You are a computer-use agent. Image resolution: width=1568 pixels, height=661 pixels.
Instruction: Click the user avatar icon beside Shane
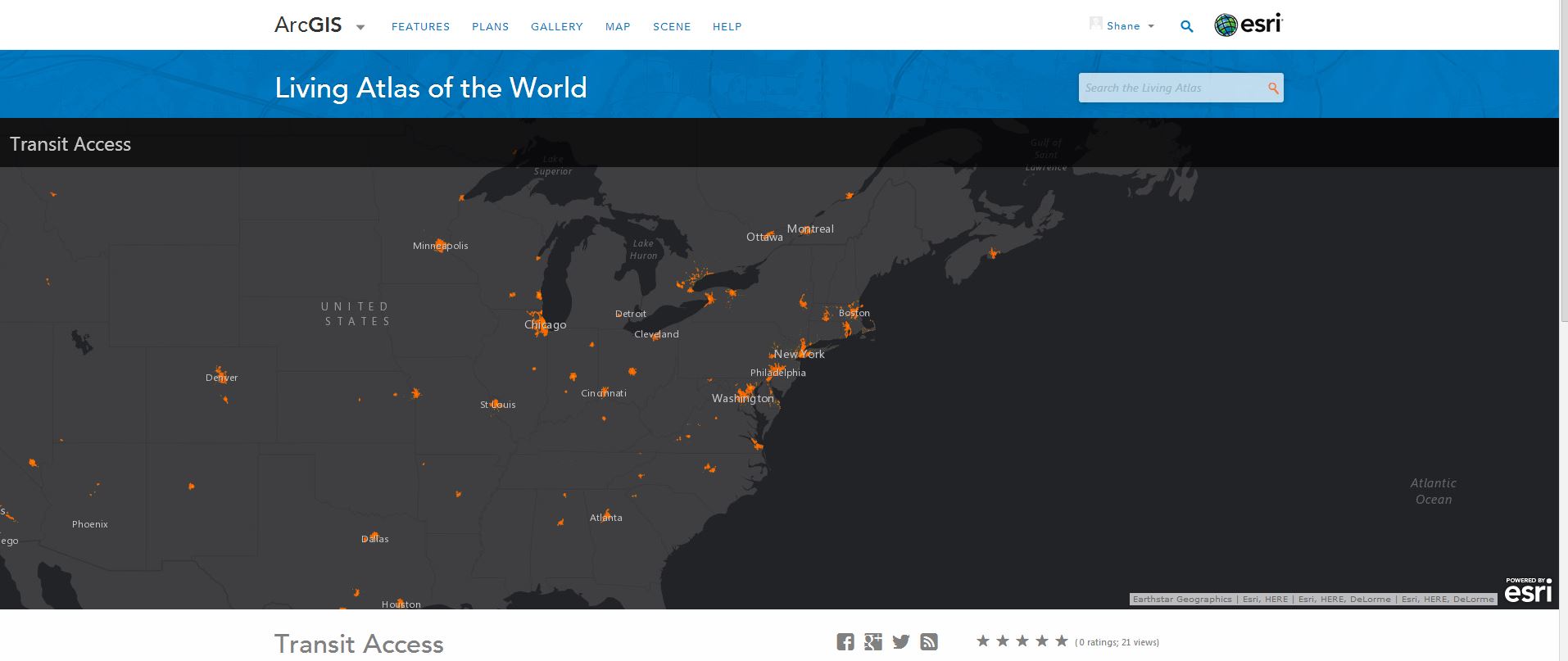pyautogui.click(x=1095, y=24)
